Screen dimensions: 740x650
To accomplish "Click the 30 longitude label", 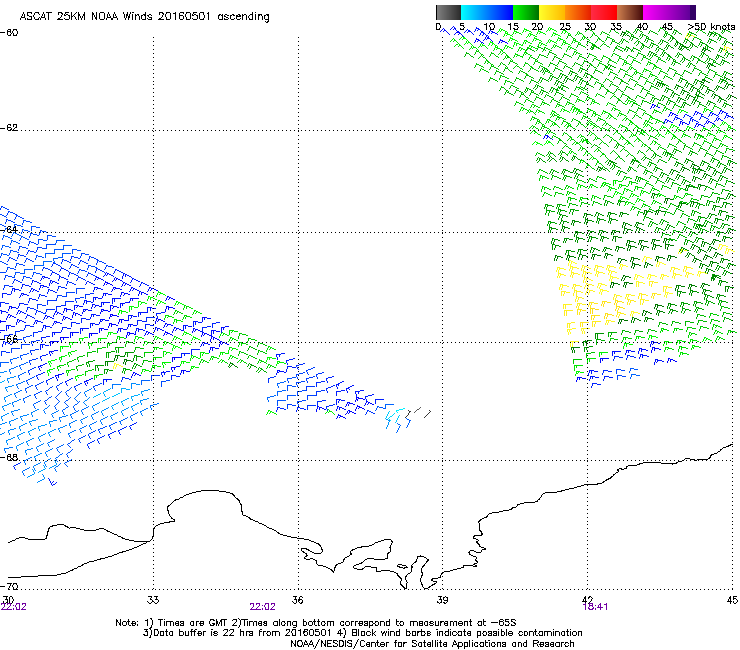I will point(8,599).
